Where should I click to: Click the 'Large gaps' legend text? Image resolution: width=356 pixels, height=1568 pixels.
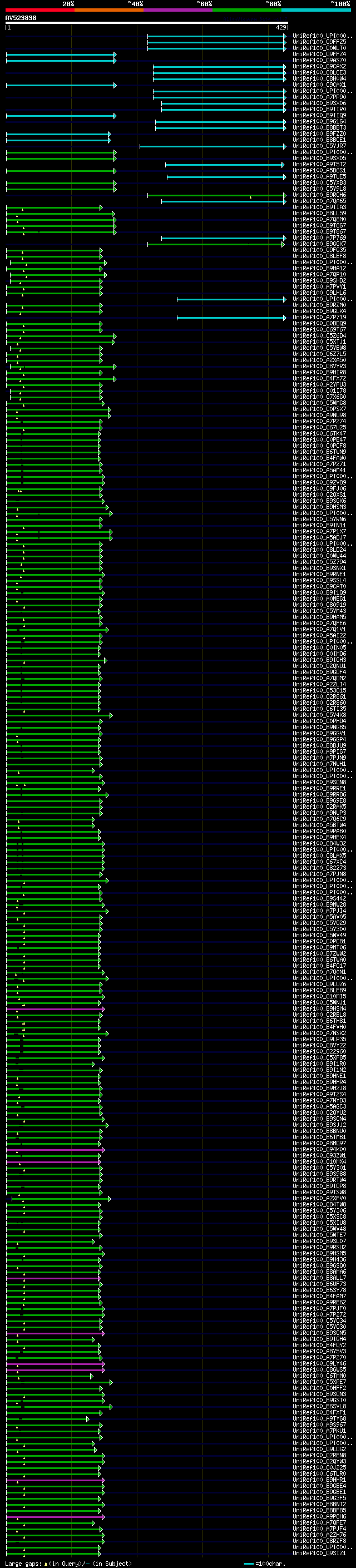click(24, 1564)
